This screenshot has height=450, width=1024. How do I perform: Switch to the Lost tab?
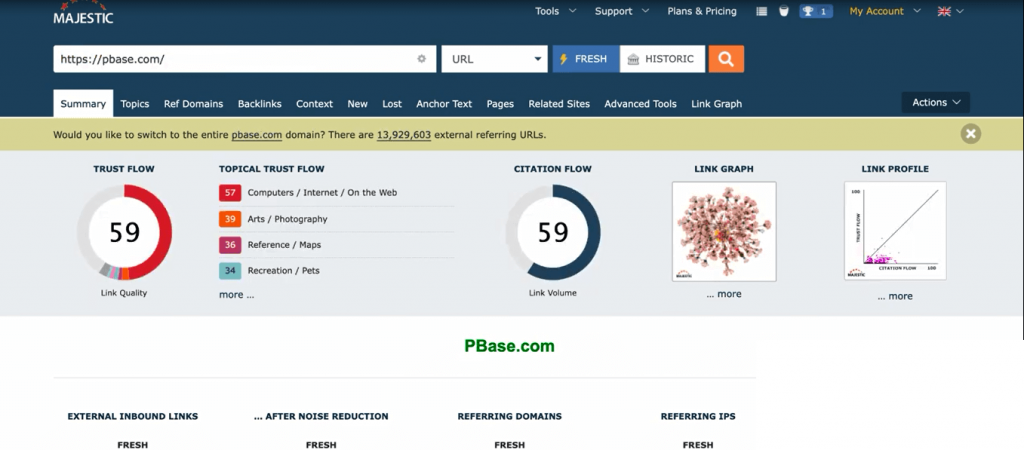(x=392, y=104)
